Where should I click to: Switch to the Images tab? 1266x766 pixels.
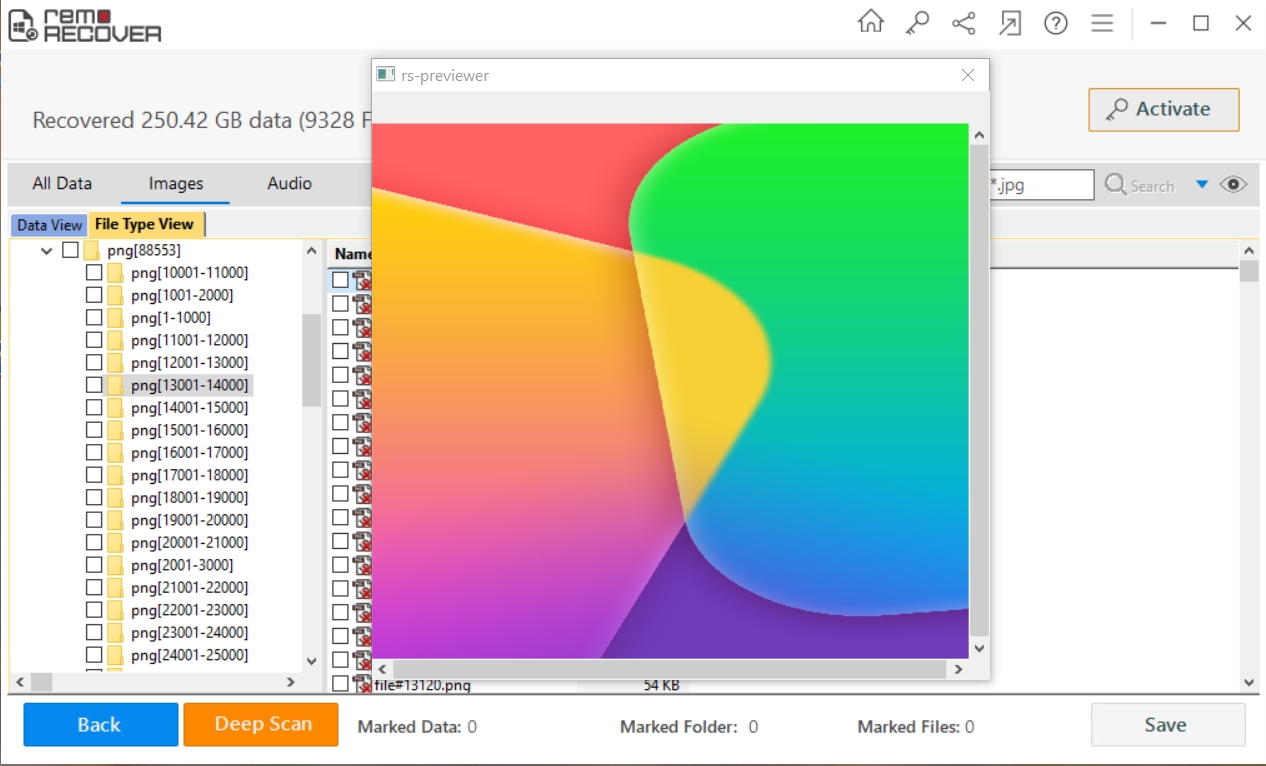tap(176, 183)
